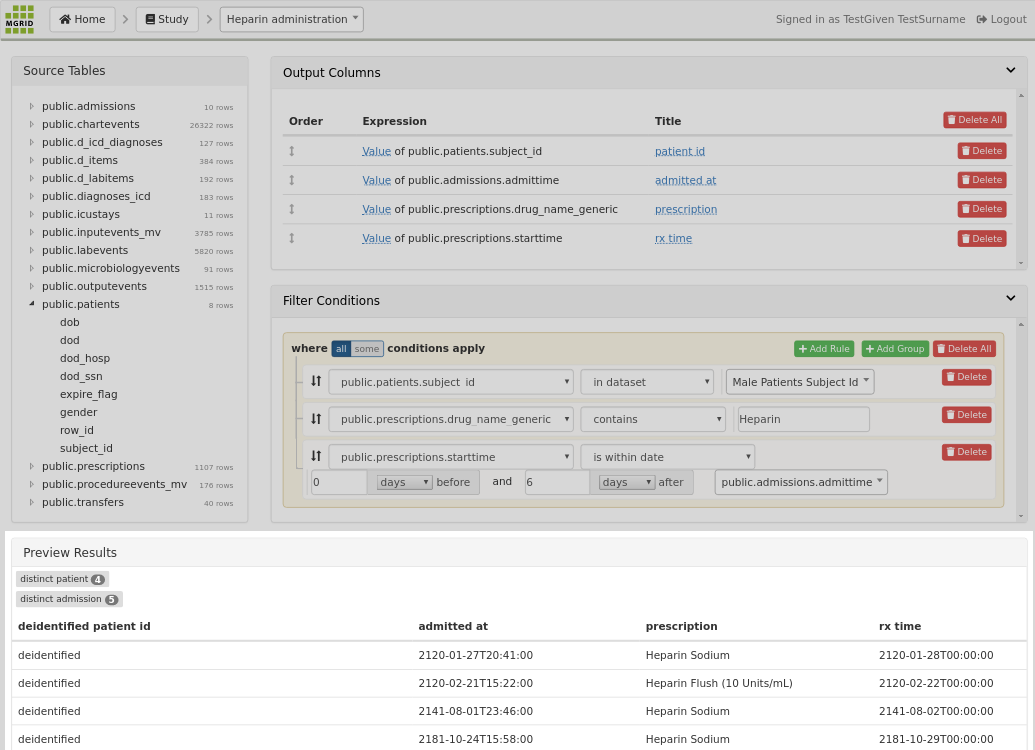The width and height of the screenshot is (1035, 750).
Task: Click the Heparin value input field
Action: [x=803, y=419]
